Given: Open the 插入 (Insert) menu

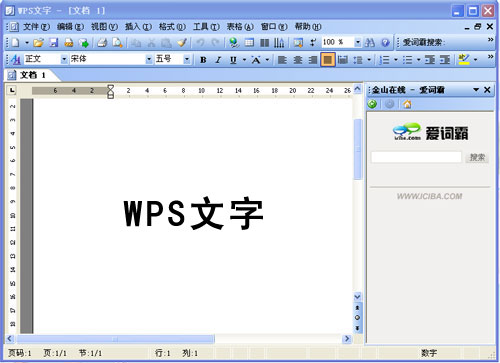Looking at the screenshot, I should (138, 26).
